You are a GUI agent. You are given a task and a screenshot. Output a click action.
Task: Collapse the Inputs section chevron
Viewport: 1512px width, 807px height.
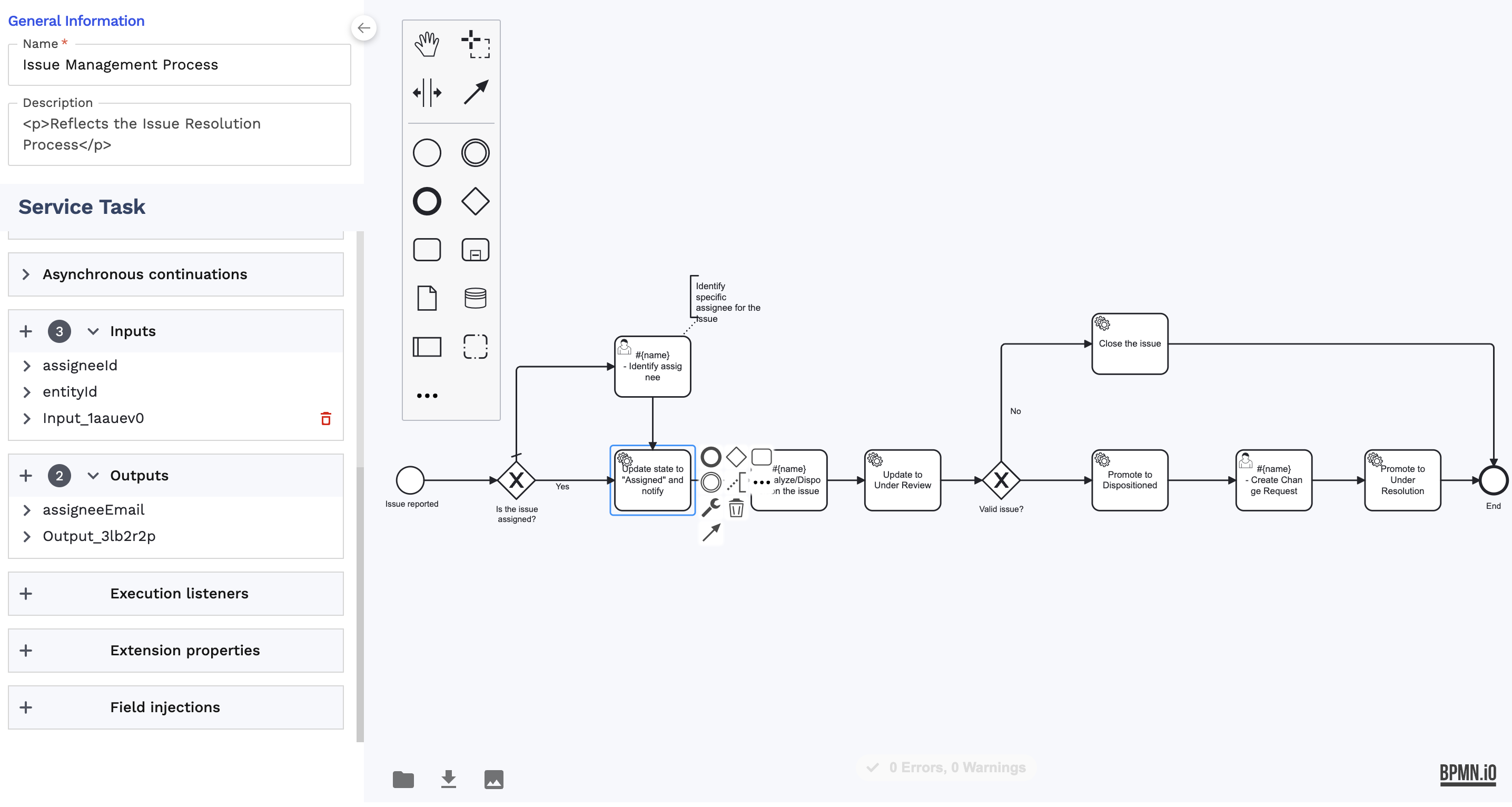pos(93,331)
